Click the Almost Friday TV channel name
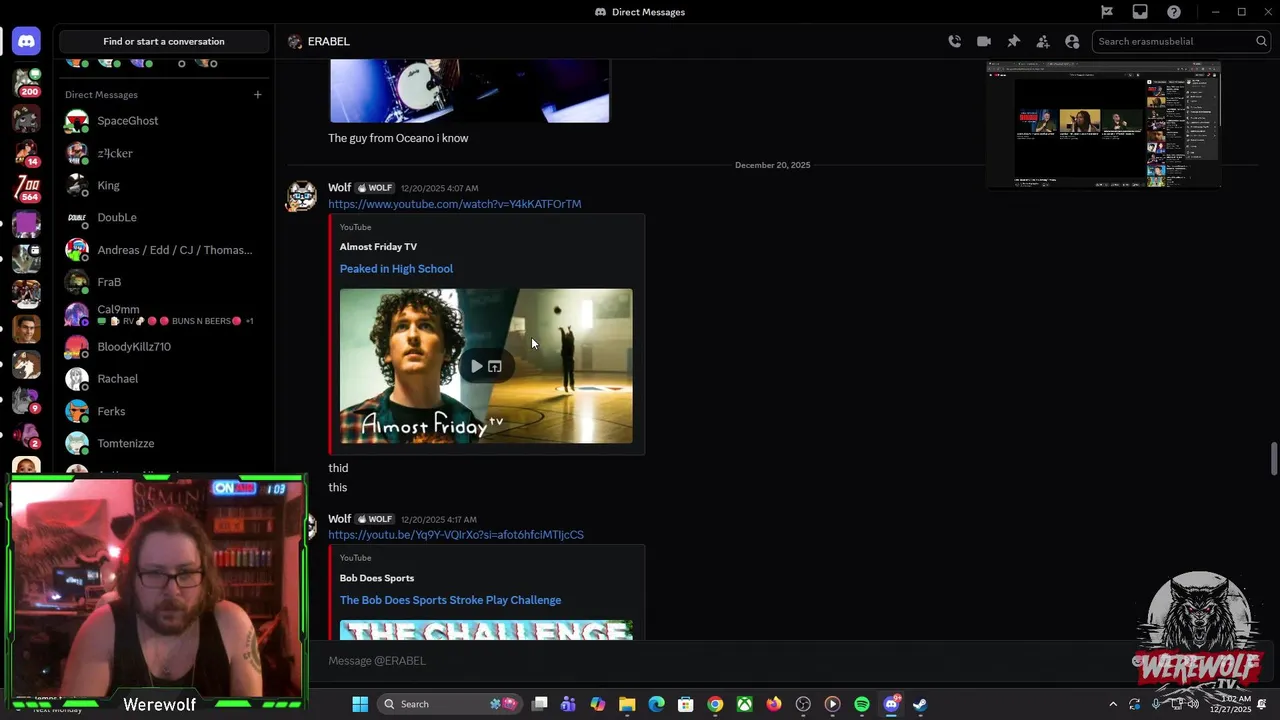This screenshot has width=1280, height=720. [x=378, y=247]
